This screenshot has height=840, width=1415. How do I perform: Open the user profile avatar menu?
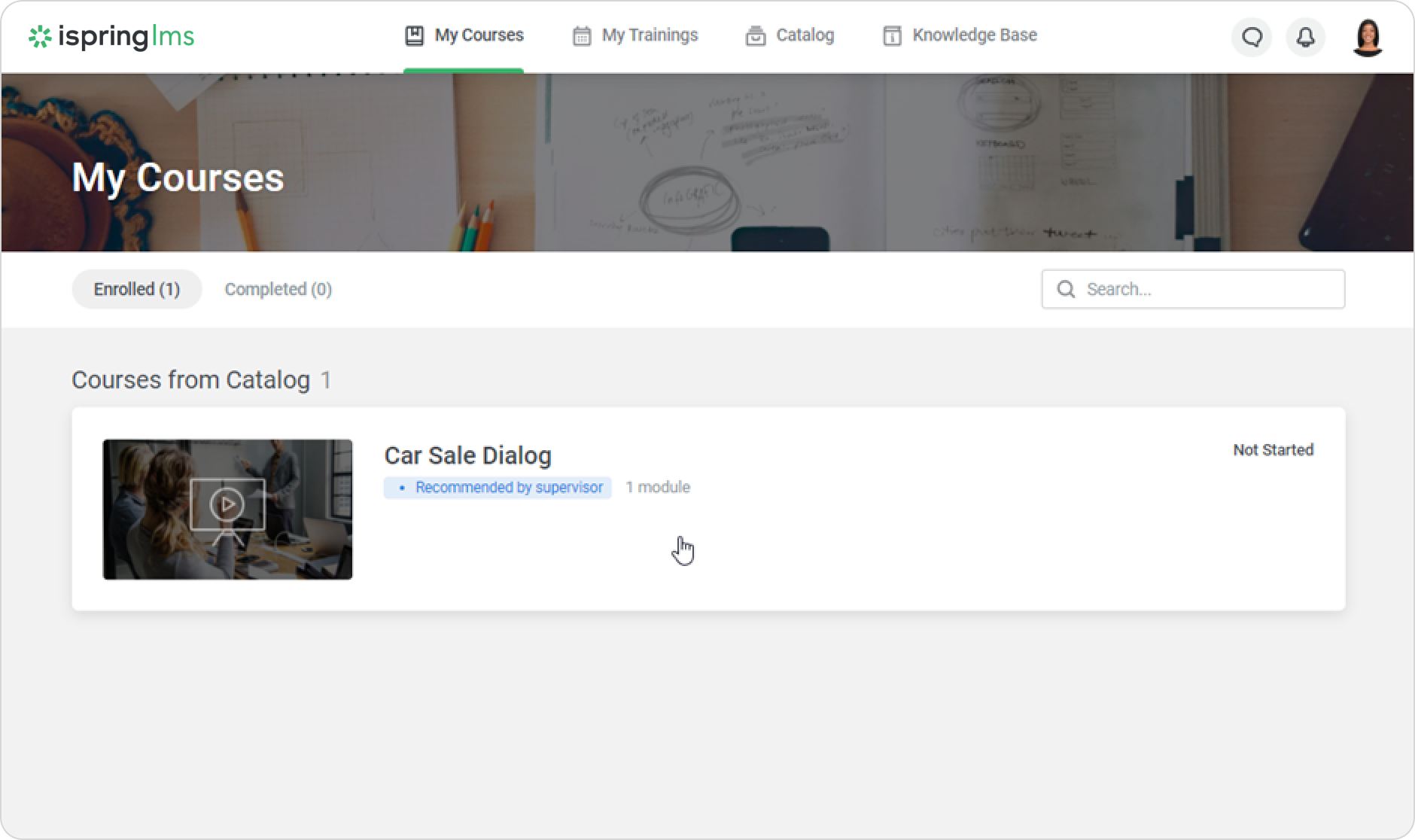tap(1368, 37)
